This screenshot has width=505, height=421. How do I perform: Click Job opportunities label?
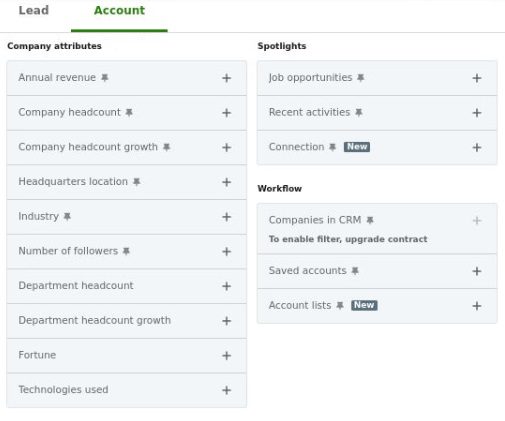pos(310,78)
